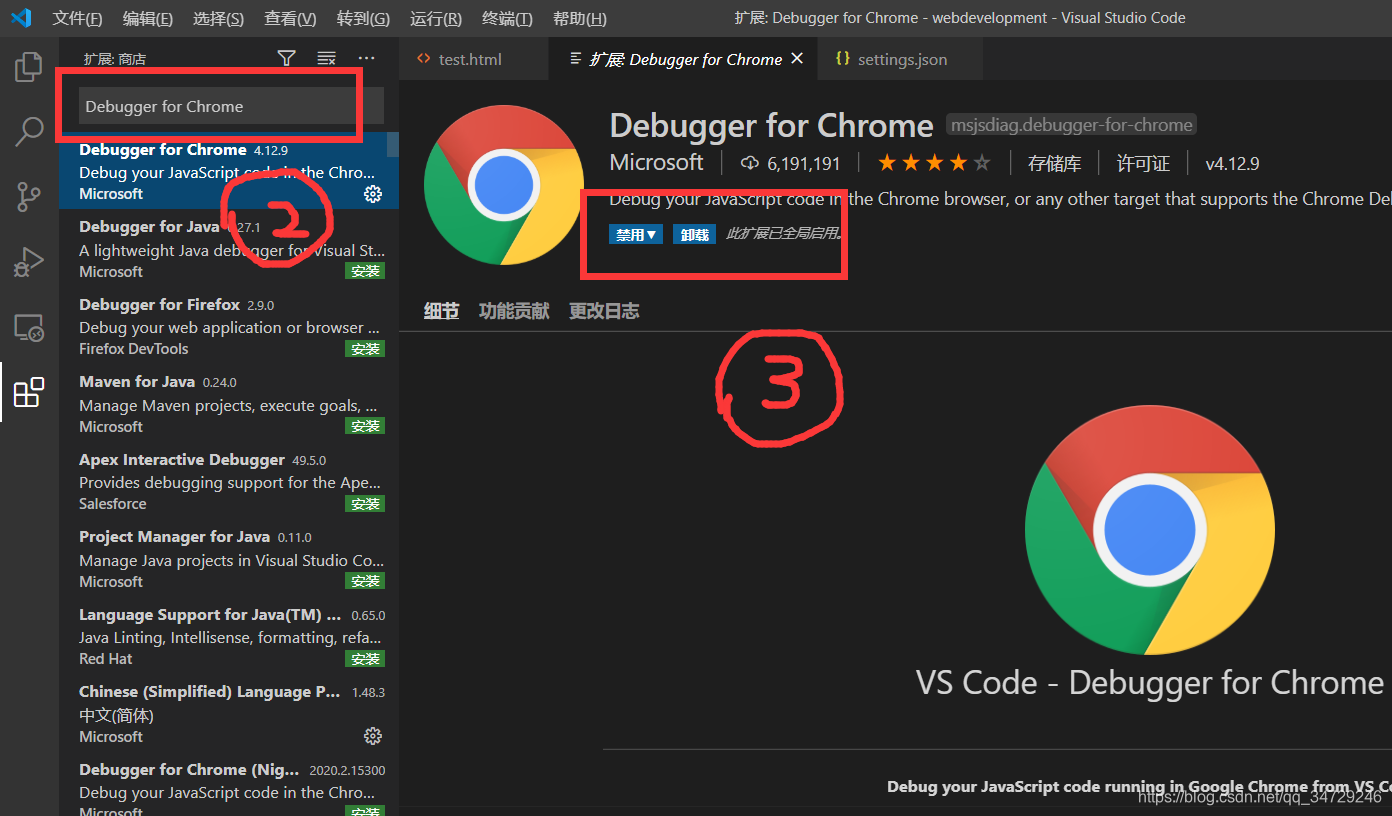Expand the 禁用 disable dropdown arrow
The height and width of the screenshot is (816, 1392).
(650, 233)
